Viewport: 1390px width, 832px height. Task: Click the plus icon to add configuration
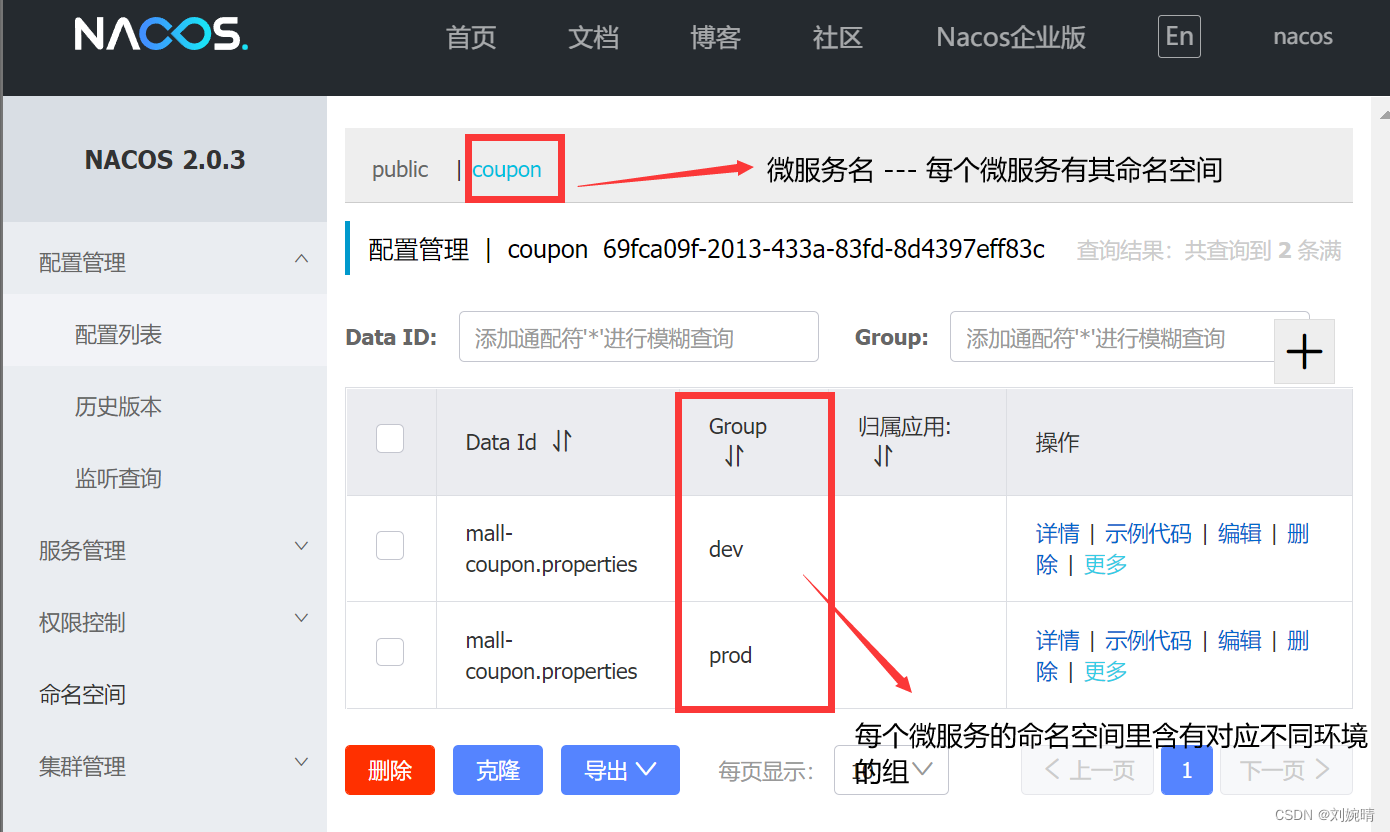[x=1304, y=352]
